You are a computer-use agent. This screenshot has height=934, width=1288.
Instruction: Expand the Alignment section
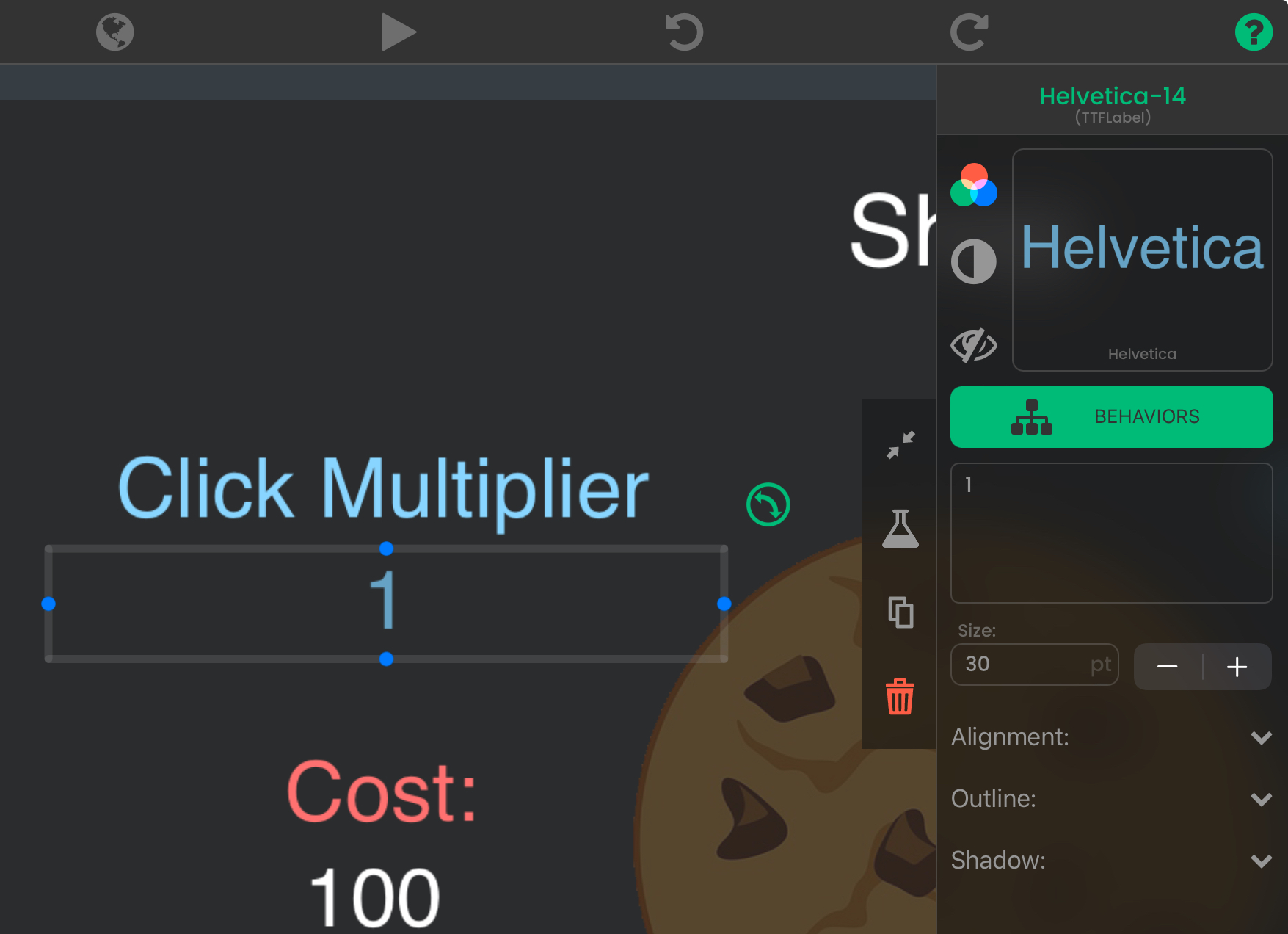pyautogui.click(x=1111, y=737)
